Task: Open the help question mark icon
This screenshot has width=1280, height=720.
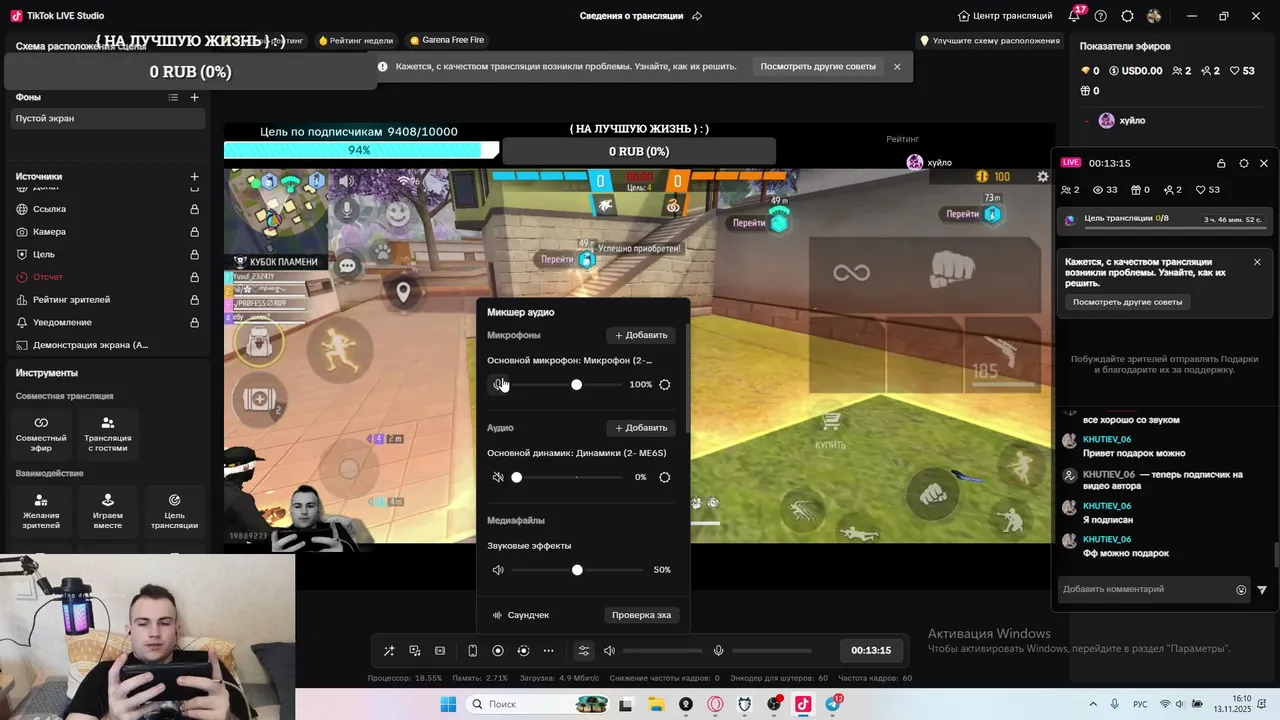Action: click(x=1101, y=16)
